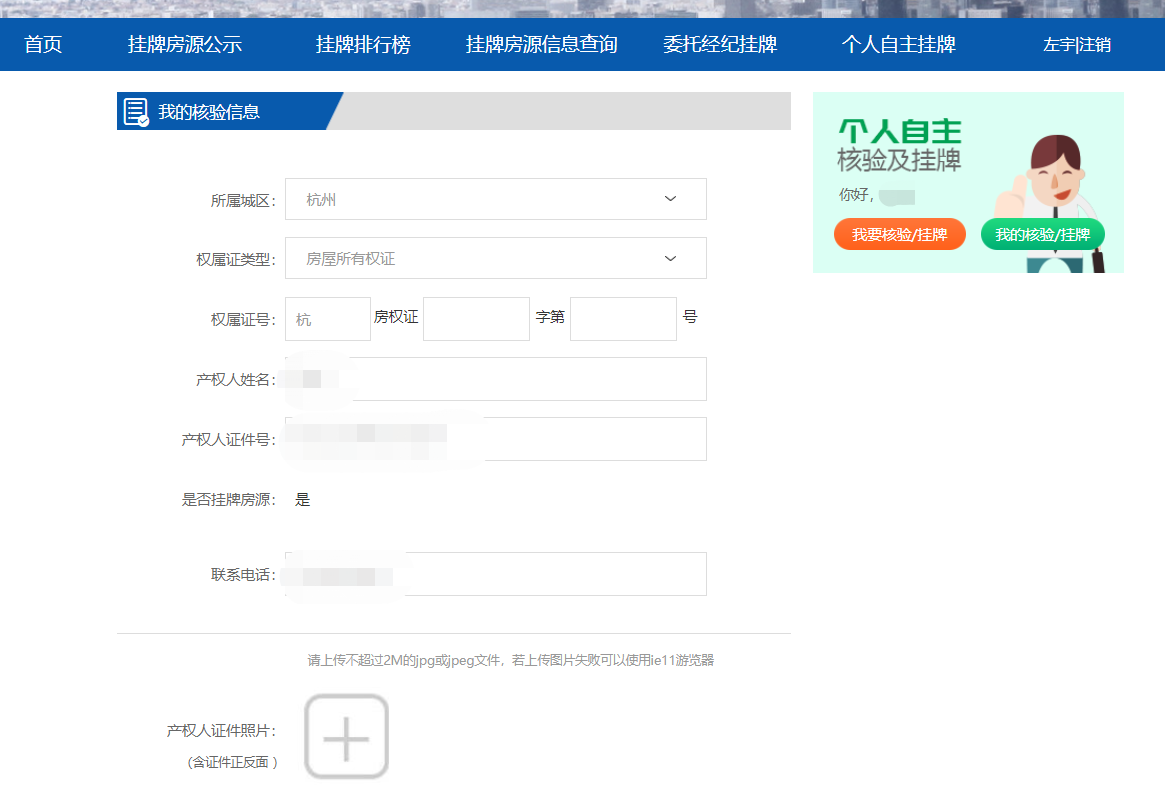This screenshot has width=1165, height=807.
Task: Focus the input field after 字第
Action: pos(623,319)
